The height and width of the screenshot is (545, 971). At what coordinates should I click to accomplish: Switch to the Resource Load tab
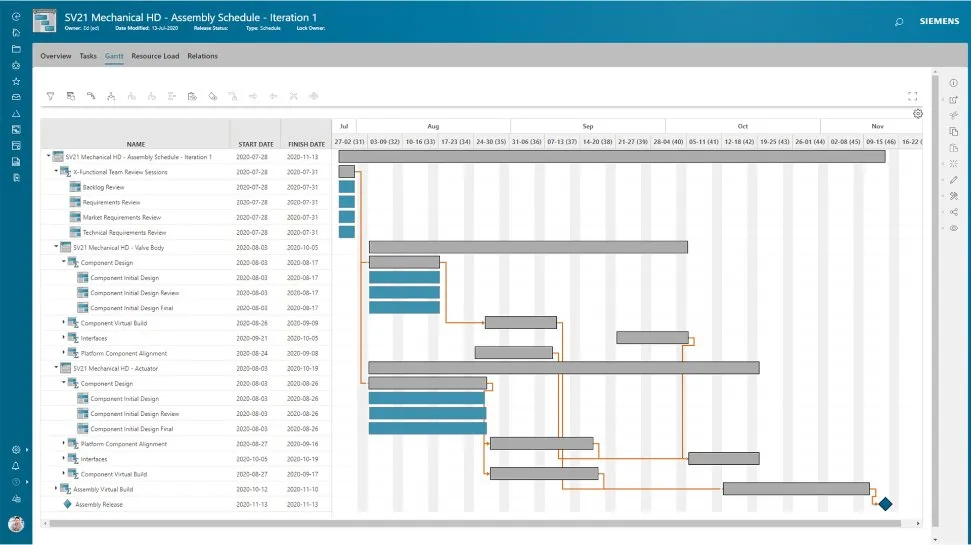point(155,56)
